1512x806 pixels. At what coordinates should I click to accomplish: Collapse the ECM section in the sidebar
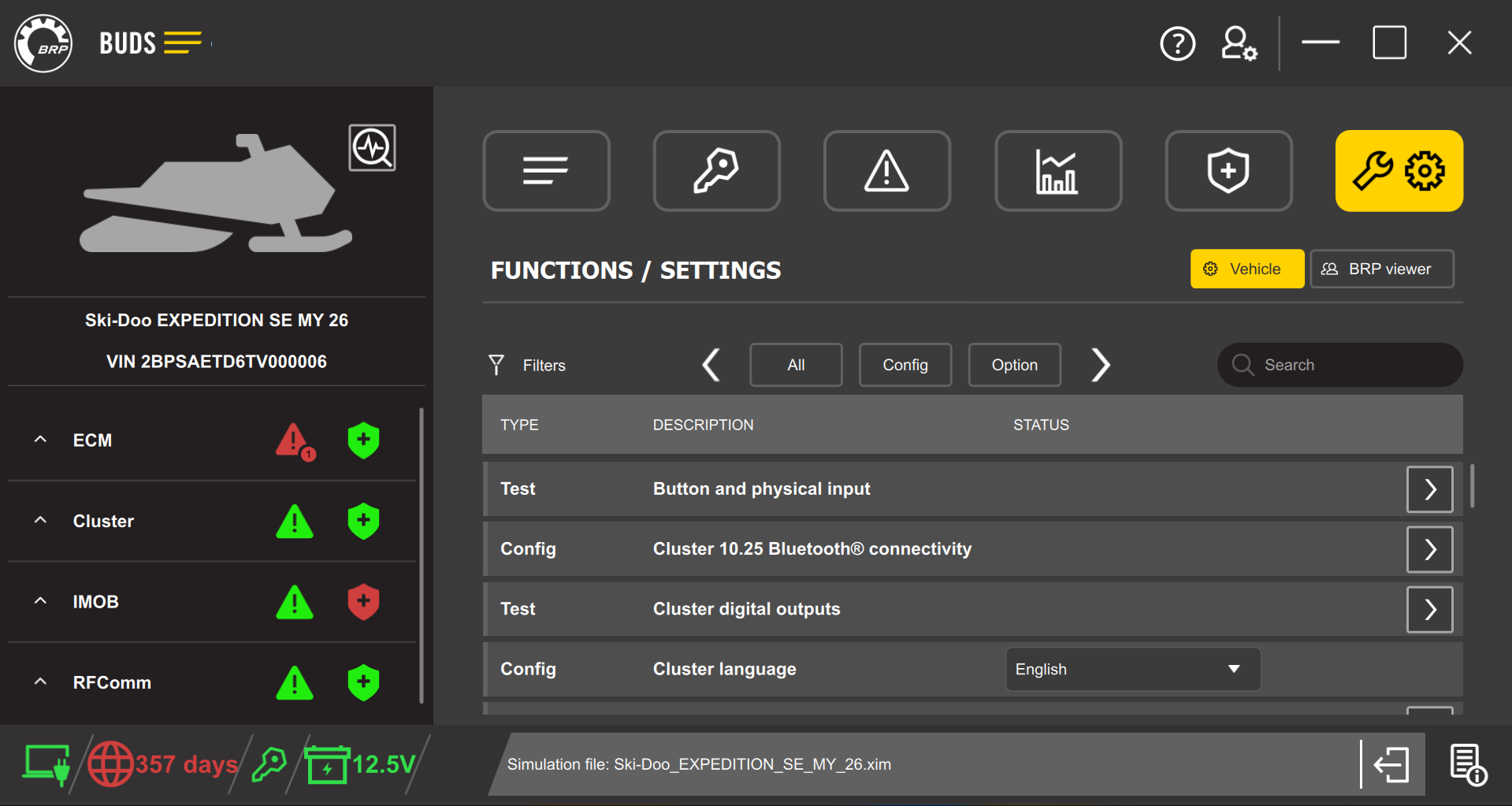[40, 440]
